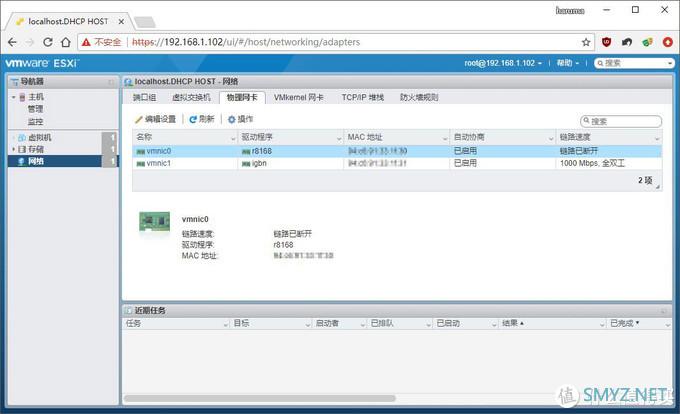Open the top search box dropdown arrow
Image resolution: width=680 pixels, height=414 pixels.
coord(670,64)
